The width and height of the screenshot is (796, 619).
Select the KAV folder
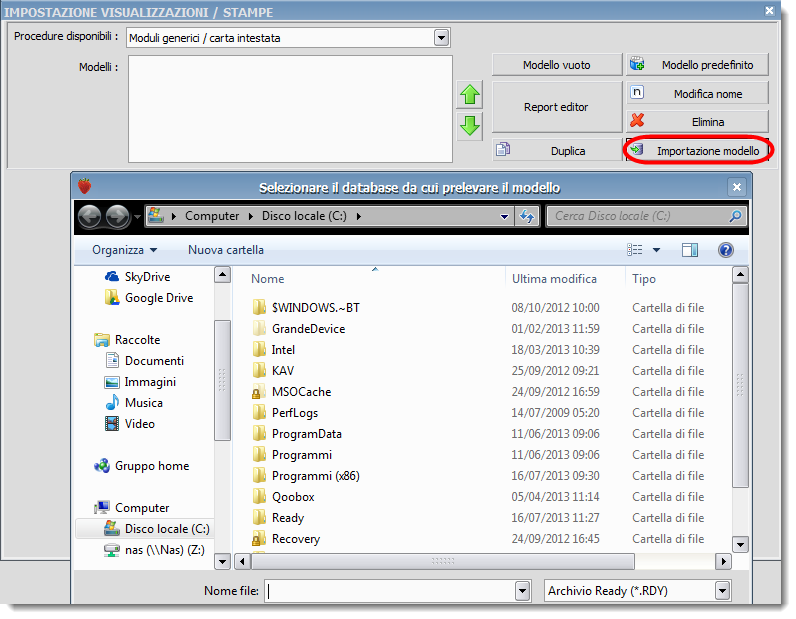(283, 371)
